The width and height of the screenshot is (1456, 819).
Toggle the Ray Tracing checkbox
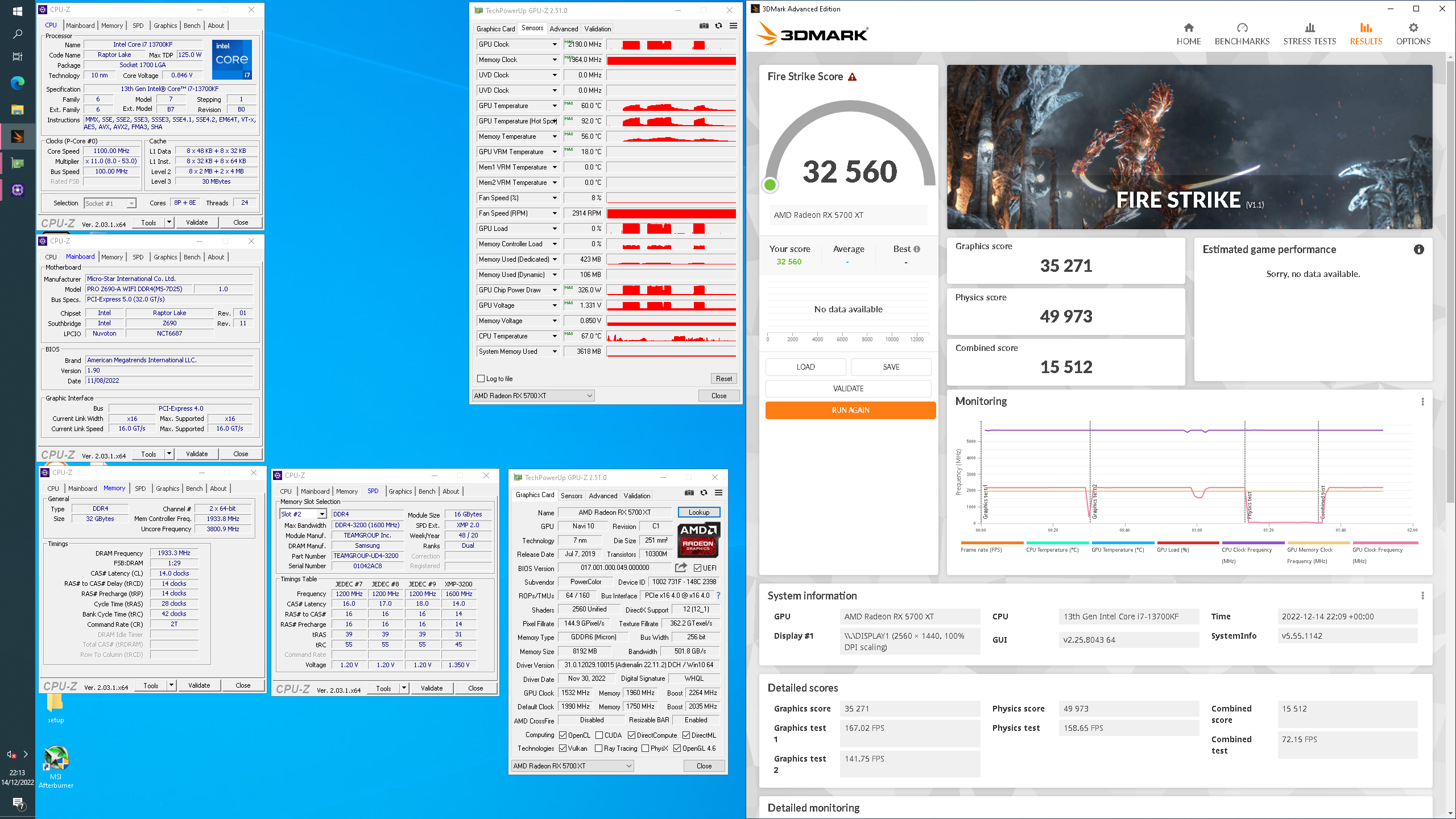click(x=599, y=748)
